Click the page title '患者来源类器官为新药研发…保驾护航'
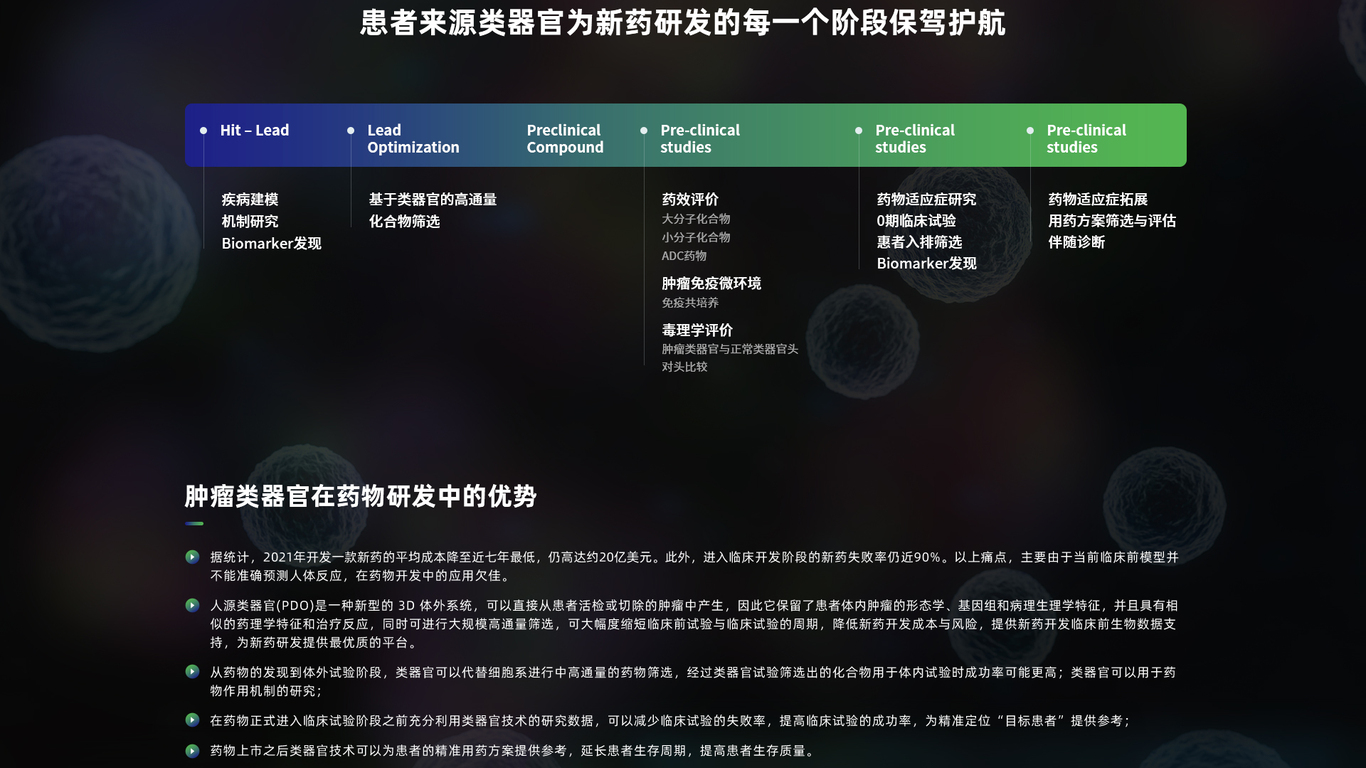The height and width of the screenshot is (768, 1366). pyautogui.click(x=683, y=23)
